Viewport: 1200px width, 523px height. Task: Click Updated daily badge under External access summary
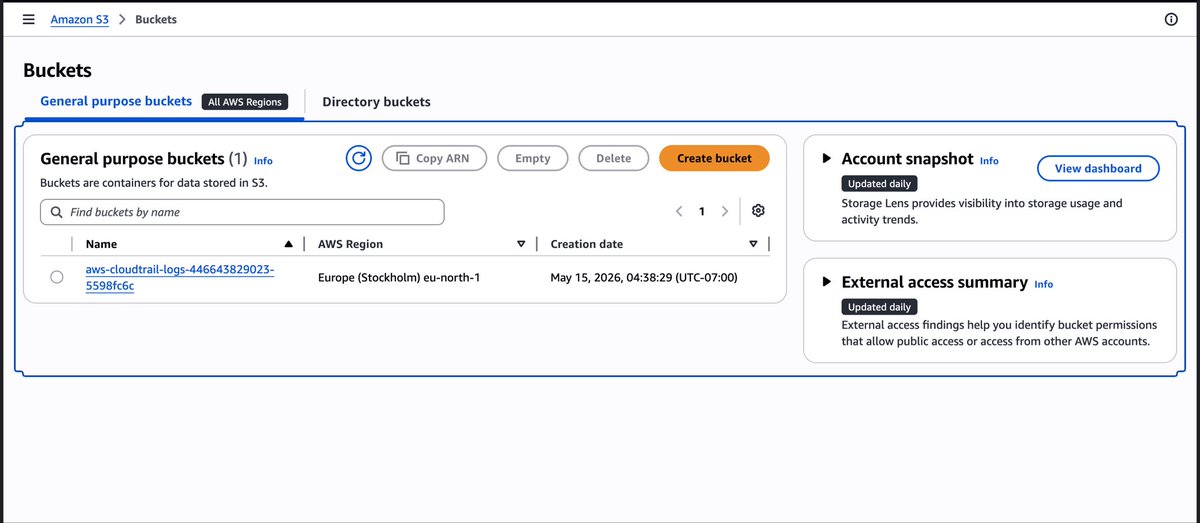[879, 307]
